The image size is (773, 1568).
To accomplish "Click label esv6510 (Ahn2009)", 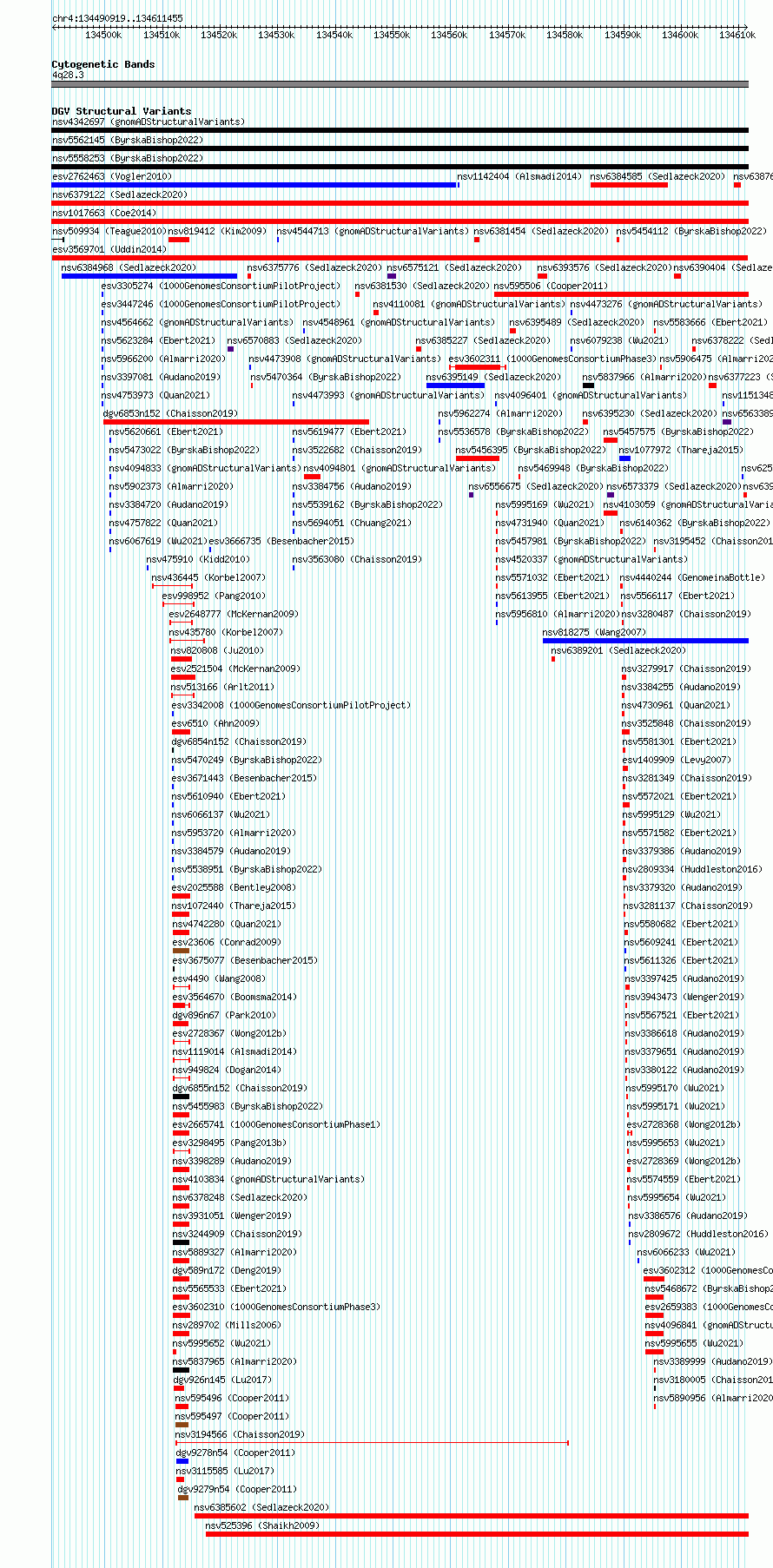I will [x=215, y=723].
